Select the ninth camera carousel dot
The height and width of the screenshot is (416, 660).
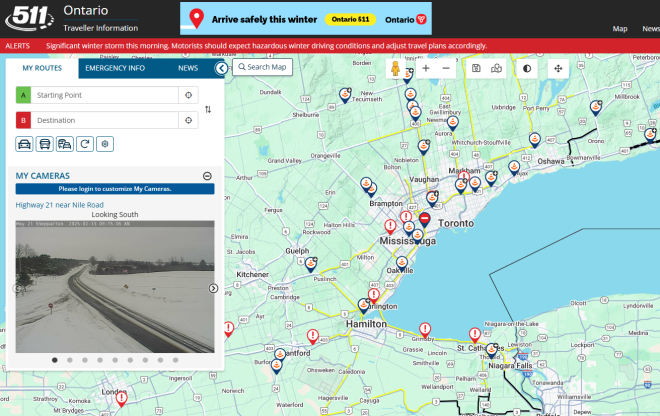point(176,360)
